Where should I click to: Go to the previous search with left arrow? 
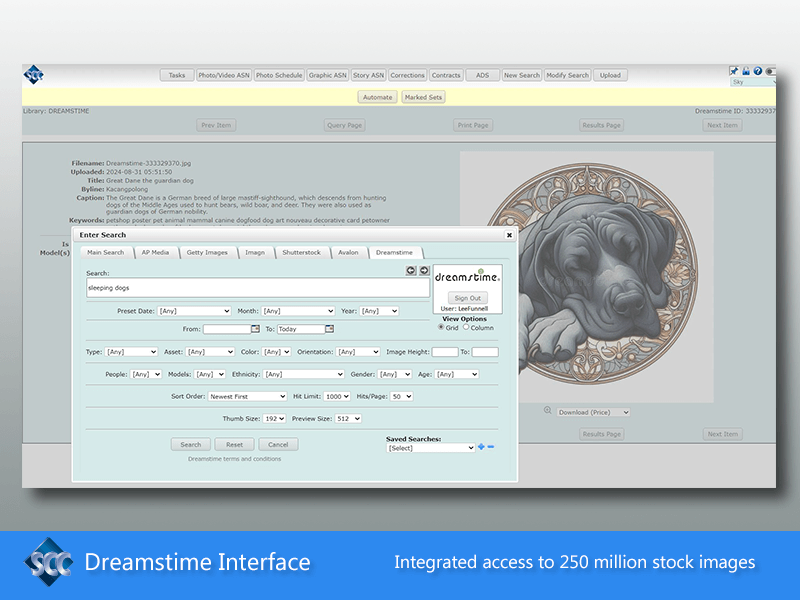coord(411,270)
